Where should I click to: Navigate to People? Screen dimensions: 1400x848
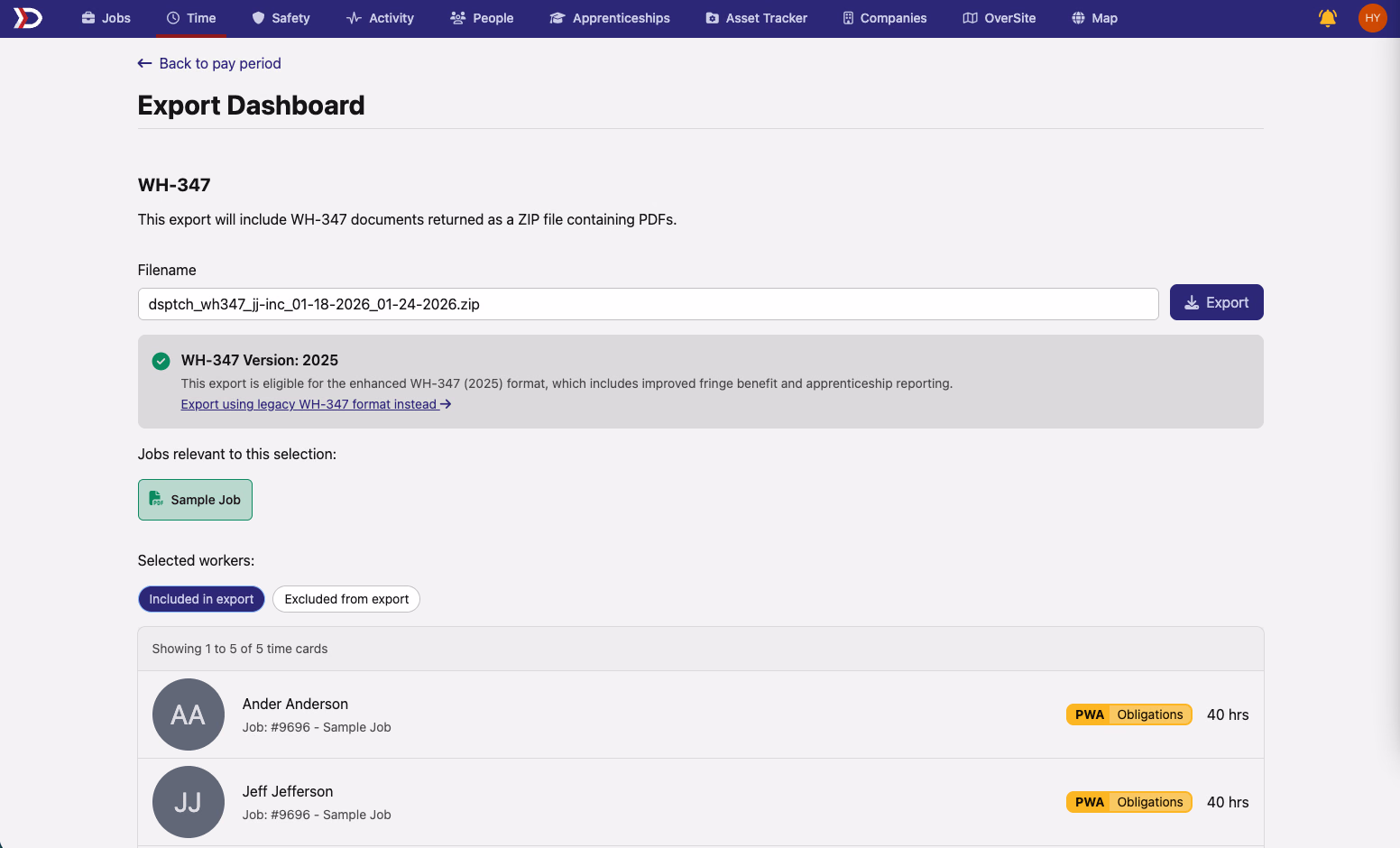coord(482,18)
